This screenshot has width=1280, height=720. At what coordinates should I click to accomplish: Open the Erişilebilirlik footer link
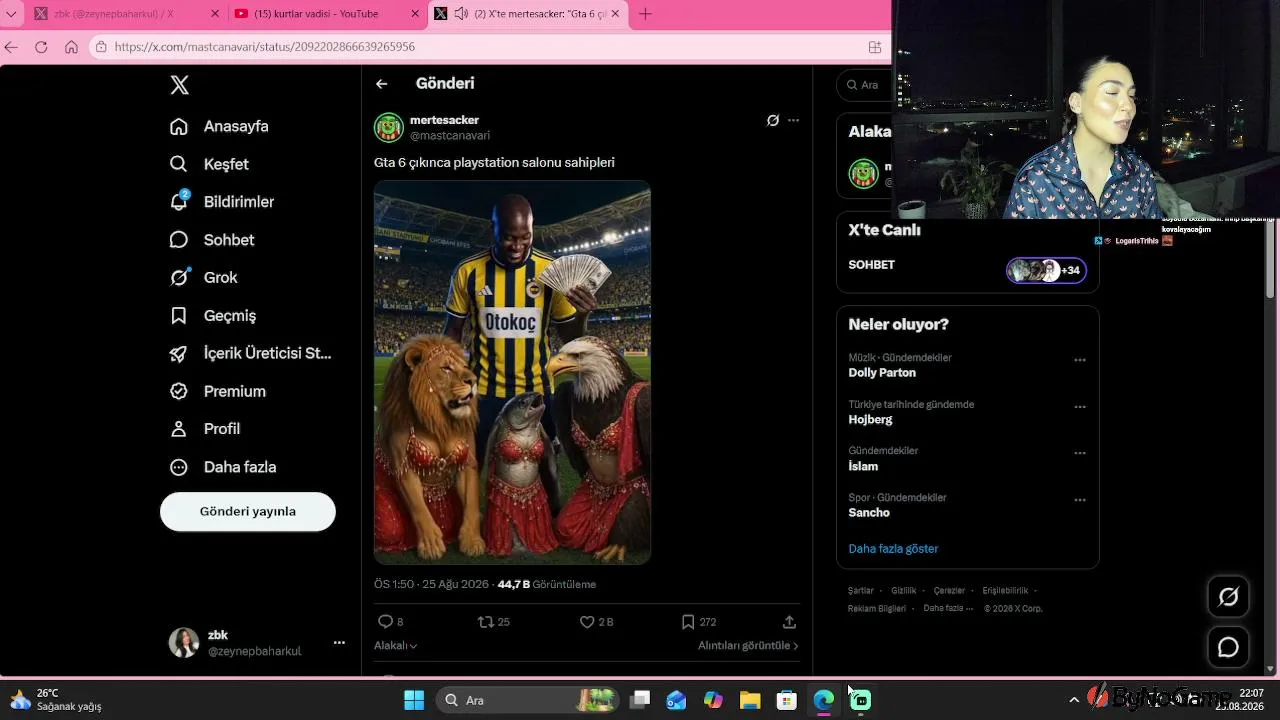click(x=1005, y=591)
